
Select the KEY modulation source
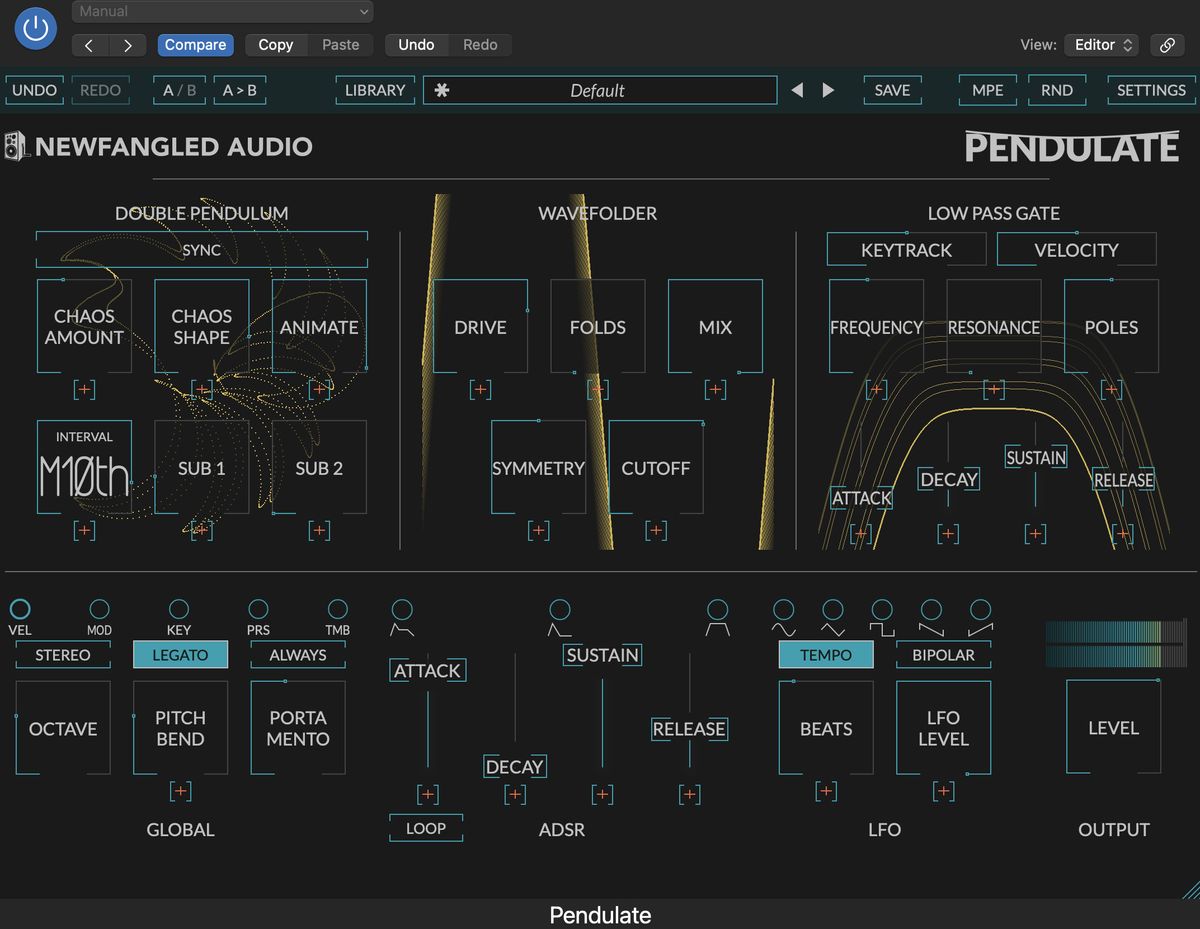pos(179,609)
